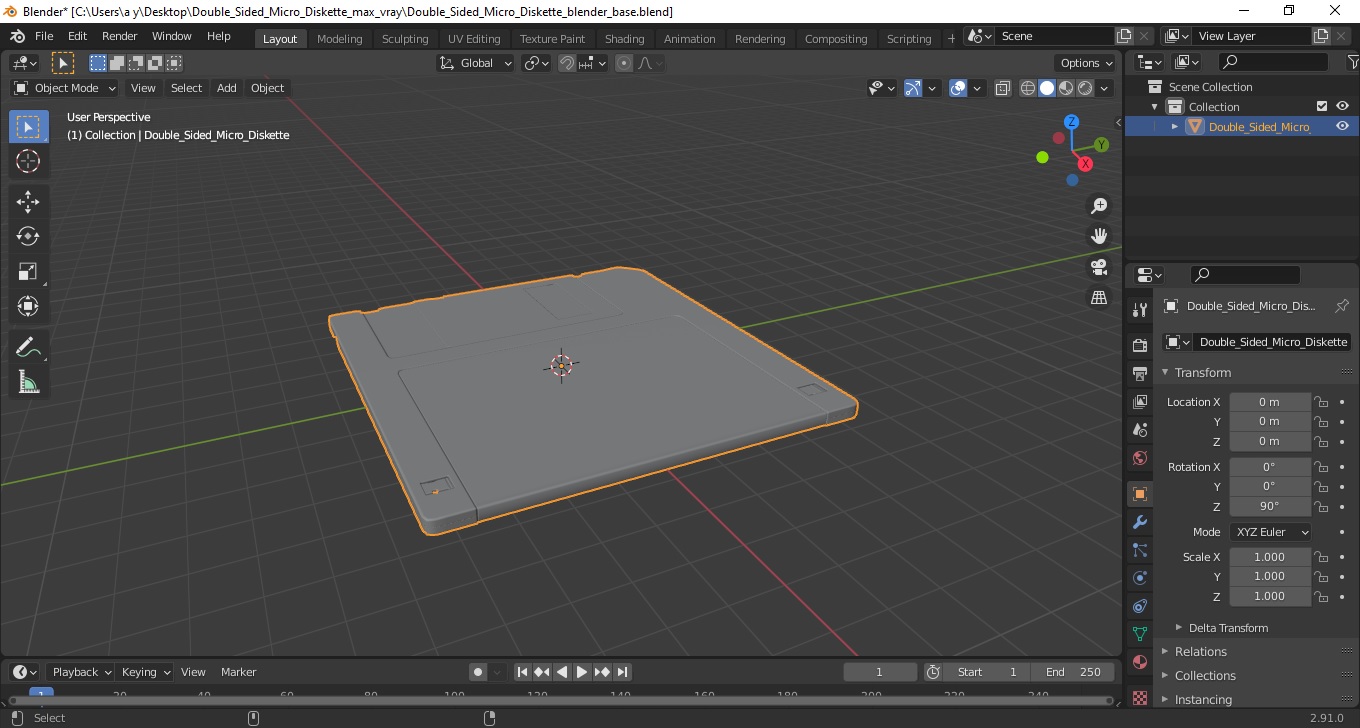Expand the Relations panel
Image resolution: width=1360 pixels, height=728 pixels.
tap(1200, 652)
